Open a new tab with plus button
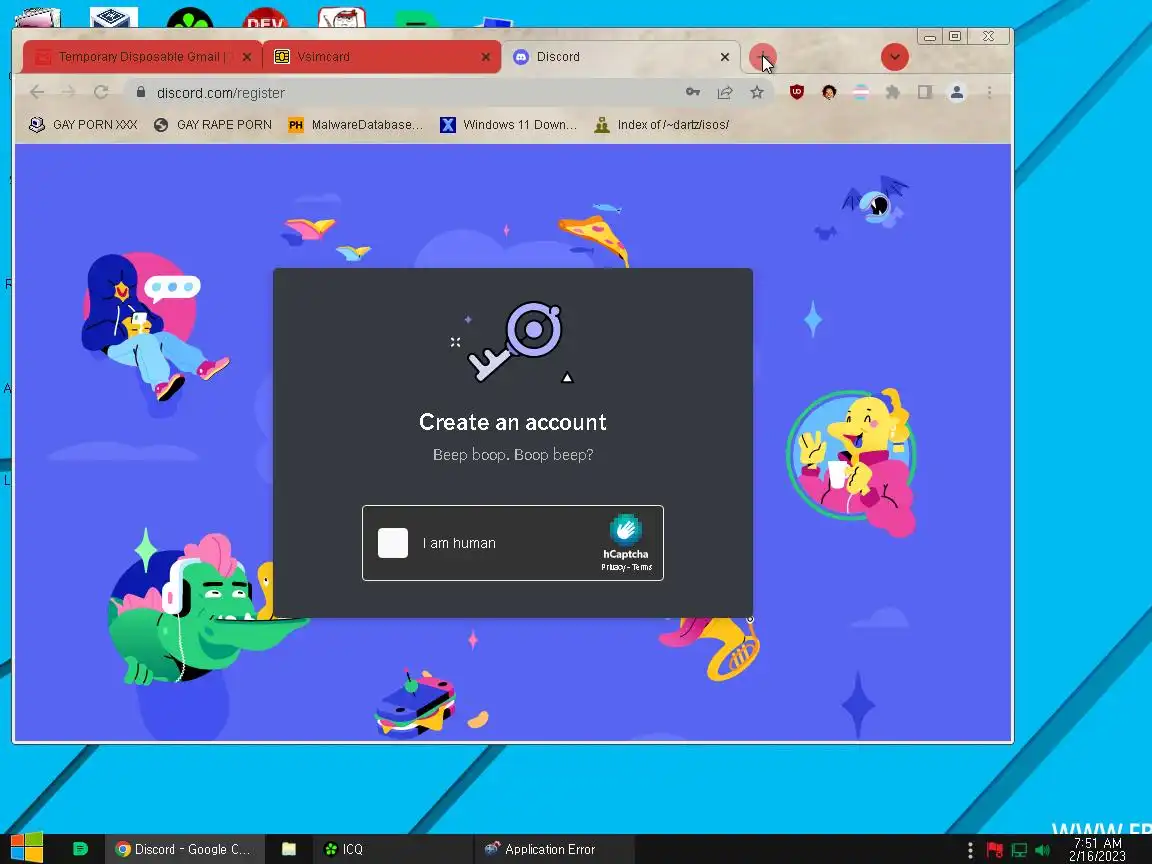Image resolution: width=1152 pixels, height=864 pixels. point(762,57)
